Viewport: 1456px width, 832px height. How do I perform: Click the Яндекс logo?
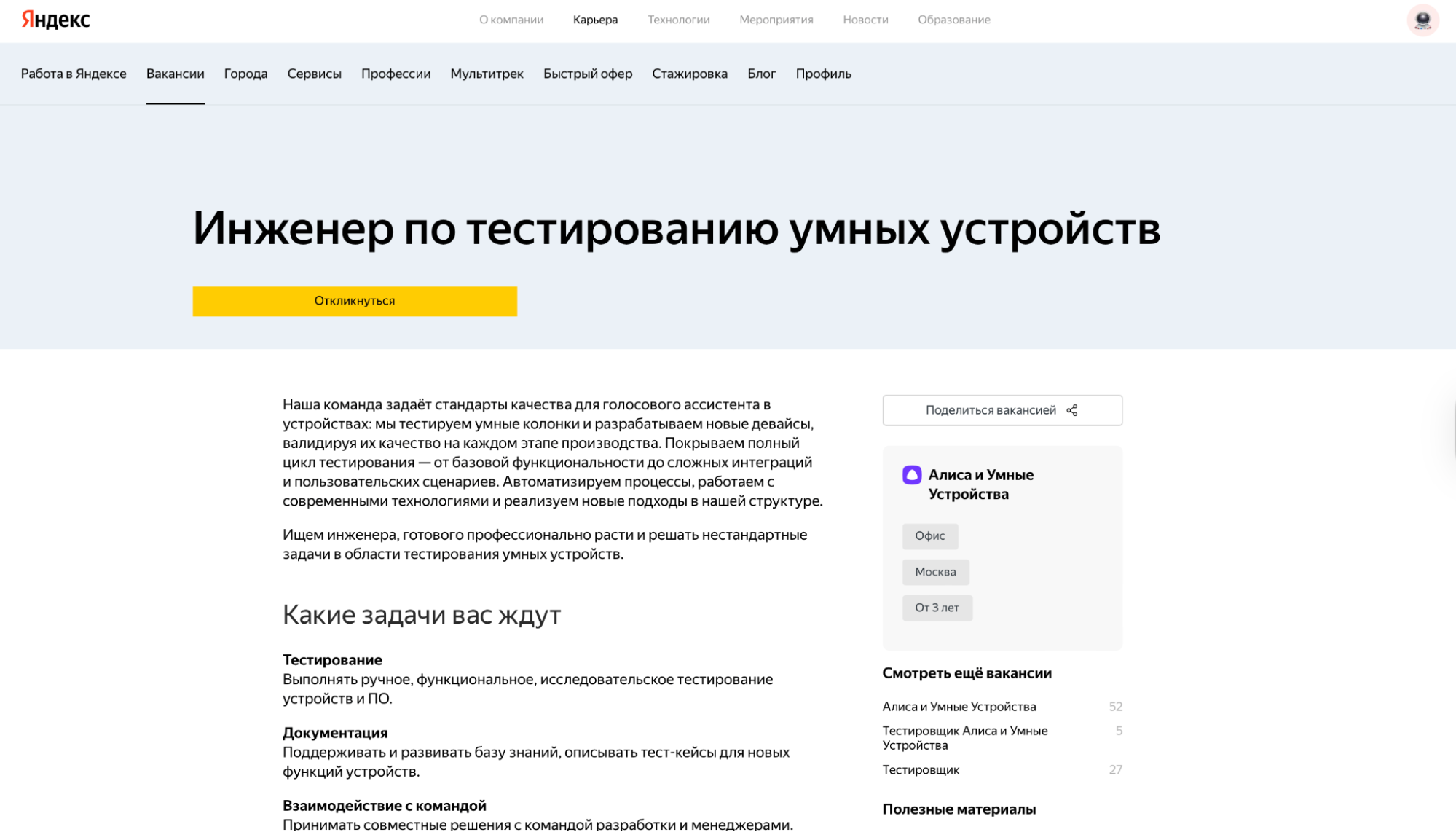(x=55, y=20)
